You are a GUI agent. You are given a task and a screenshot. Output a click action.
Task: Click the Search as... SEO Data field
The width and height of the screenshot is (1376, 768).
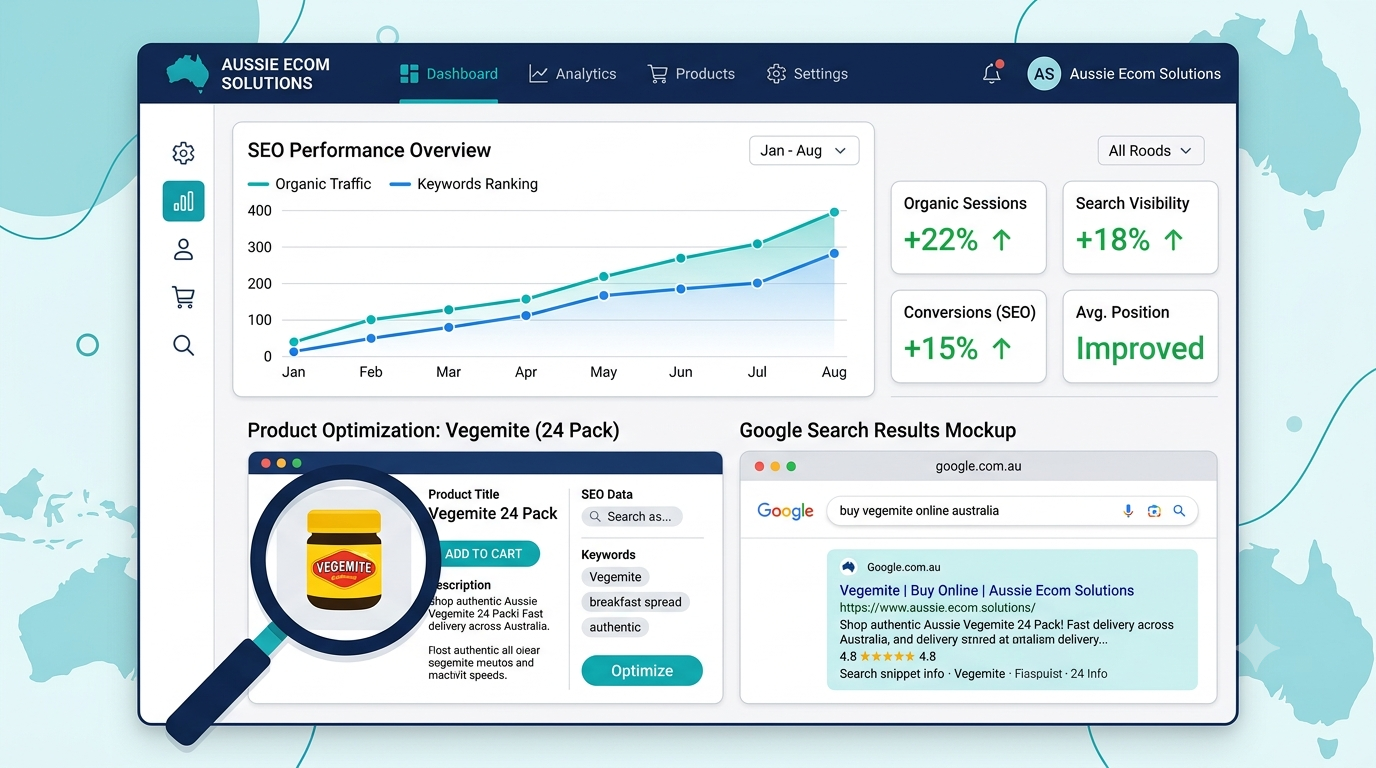632,517
